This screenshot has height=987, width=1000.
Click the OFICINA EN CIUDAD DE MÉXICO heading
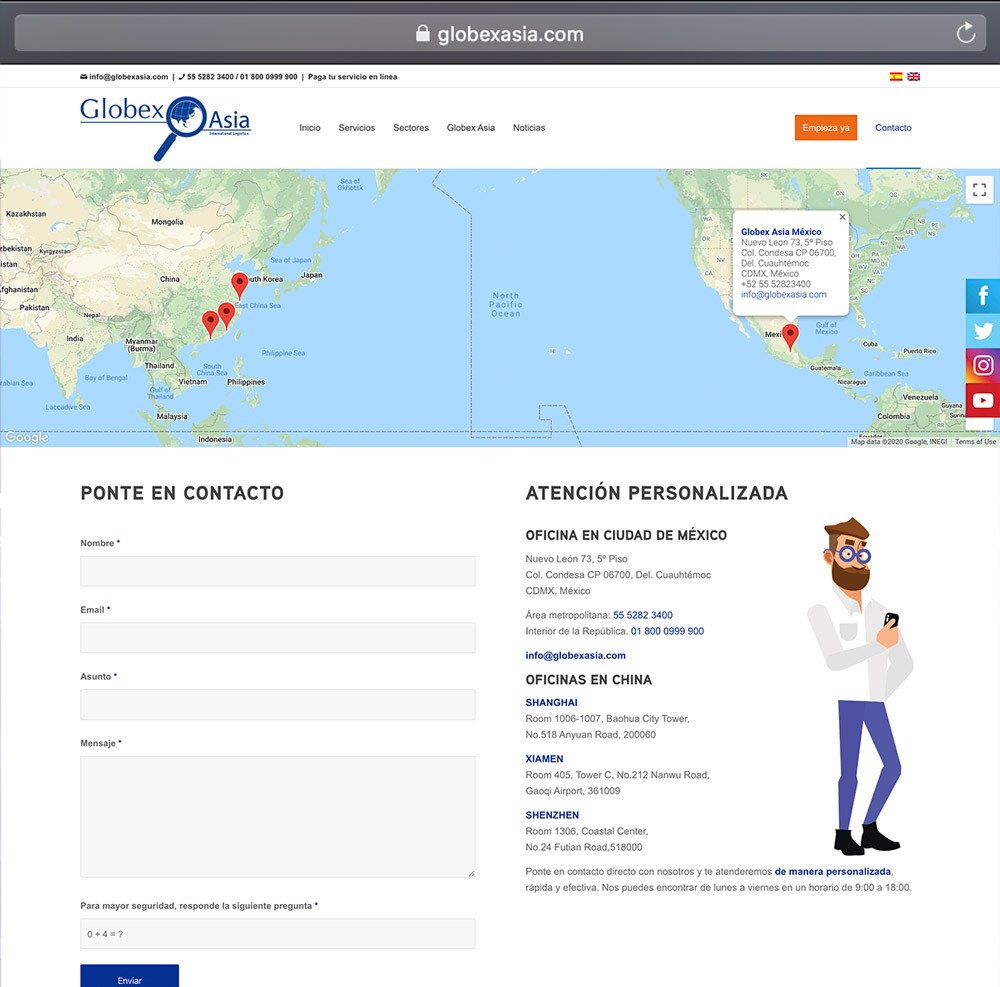(626, 536)
